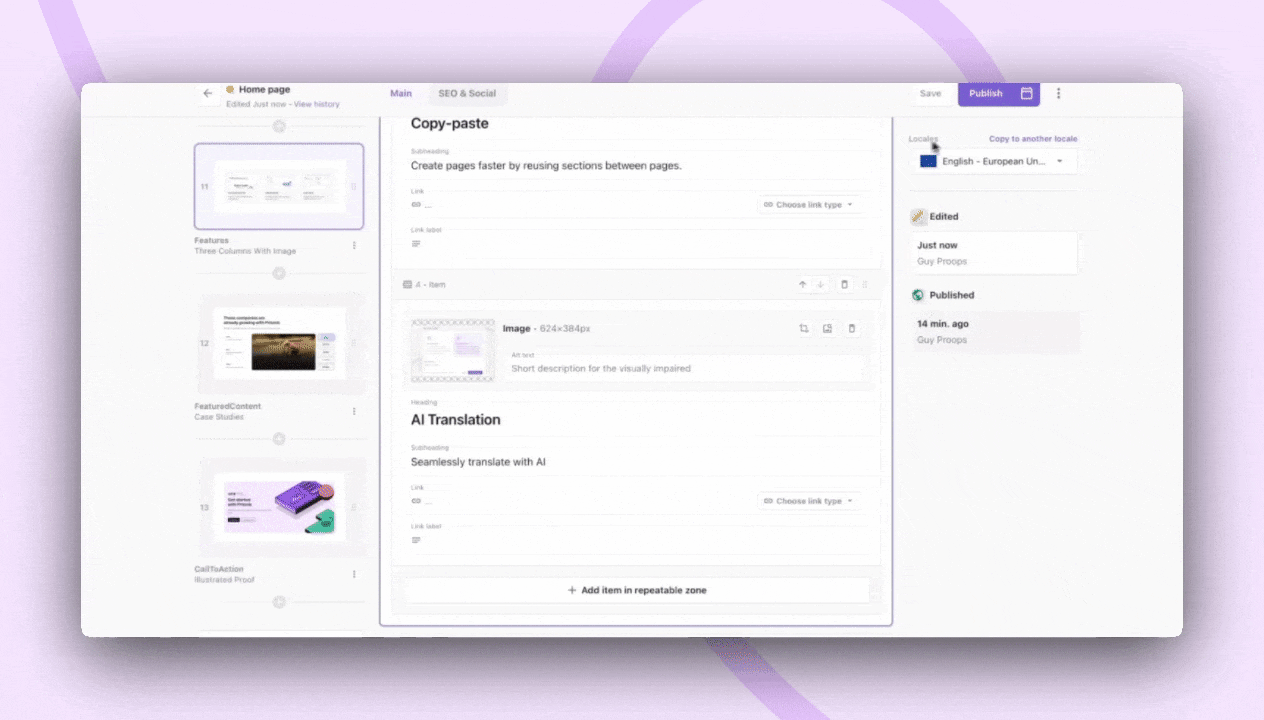Click the back arrow next to Home page
Viewport: 1264px width, 720px height.
(x=208, y=93)
